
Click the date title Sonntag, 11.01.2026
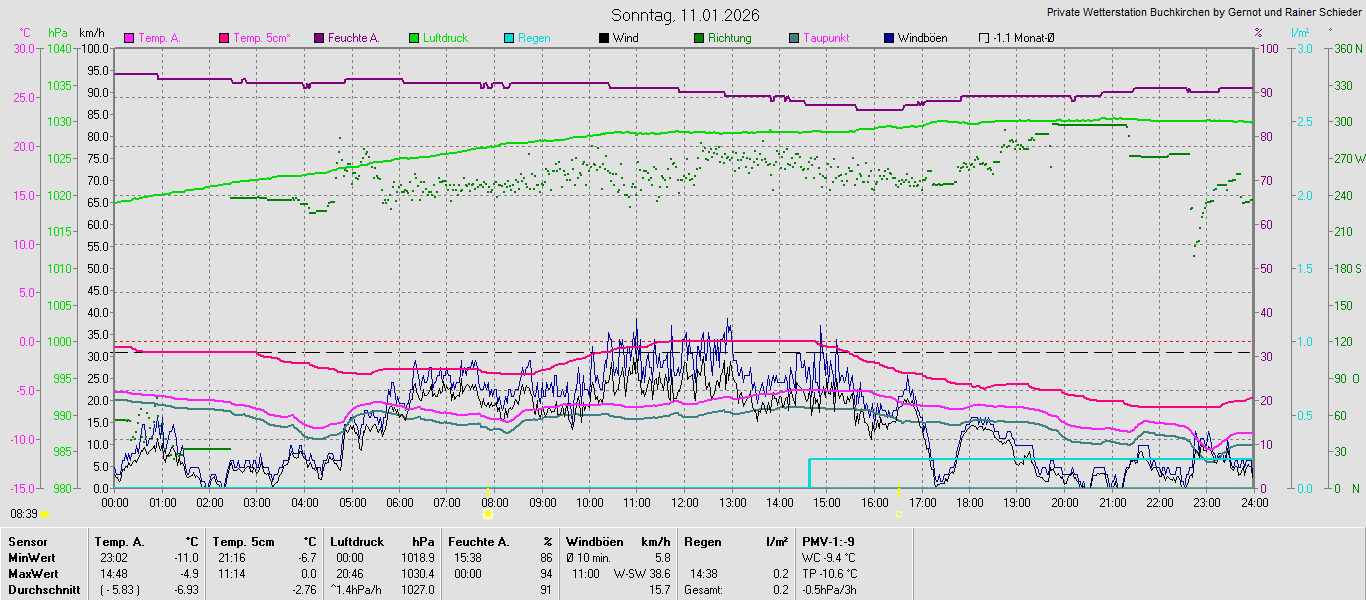685,15
